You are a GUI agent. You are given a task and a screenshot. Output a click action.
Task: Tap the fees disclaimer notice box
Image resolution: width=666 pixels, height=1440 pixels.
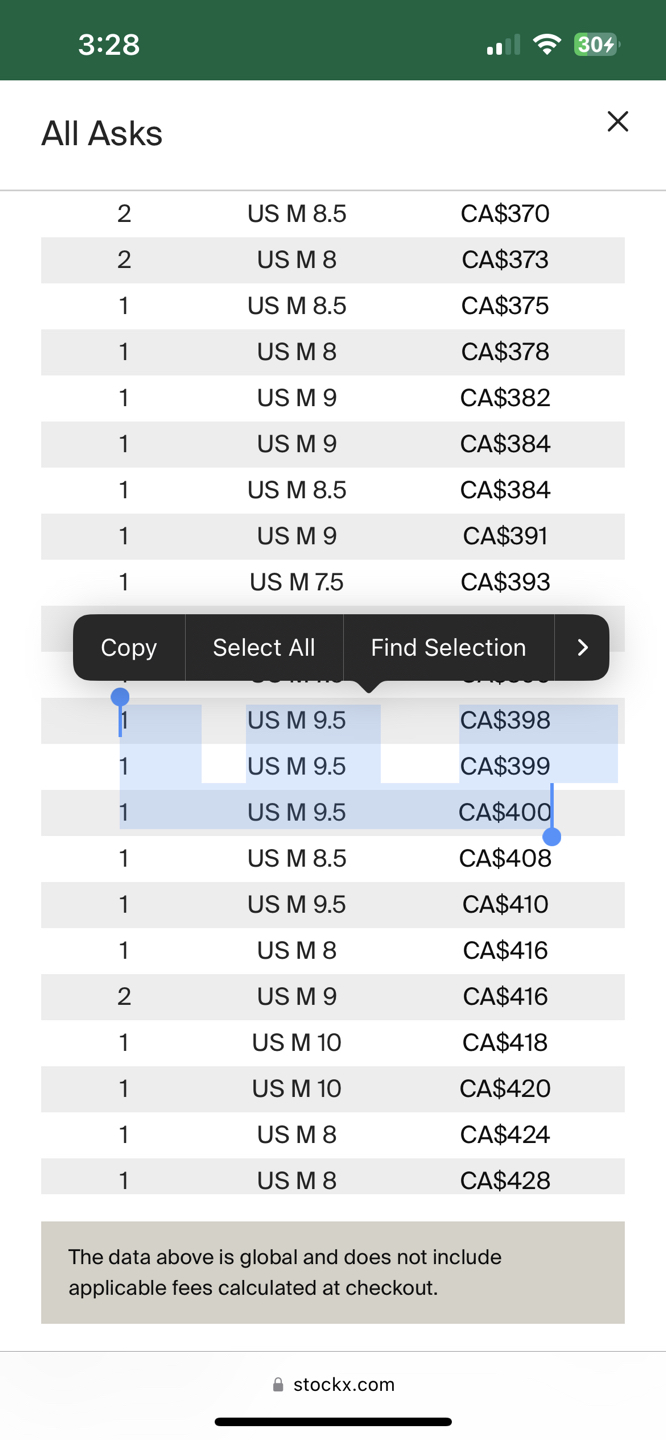point(333,1272)
